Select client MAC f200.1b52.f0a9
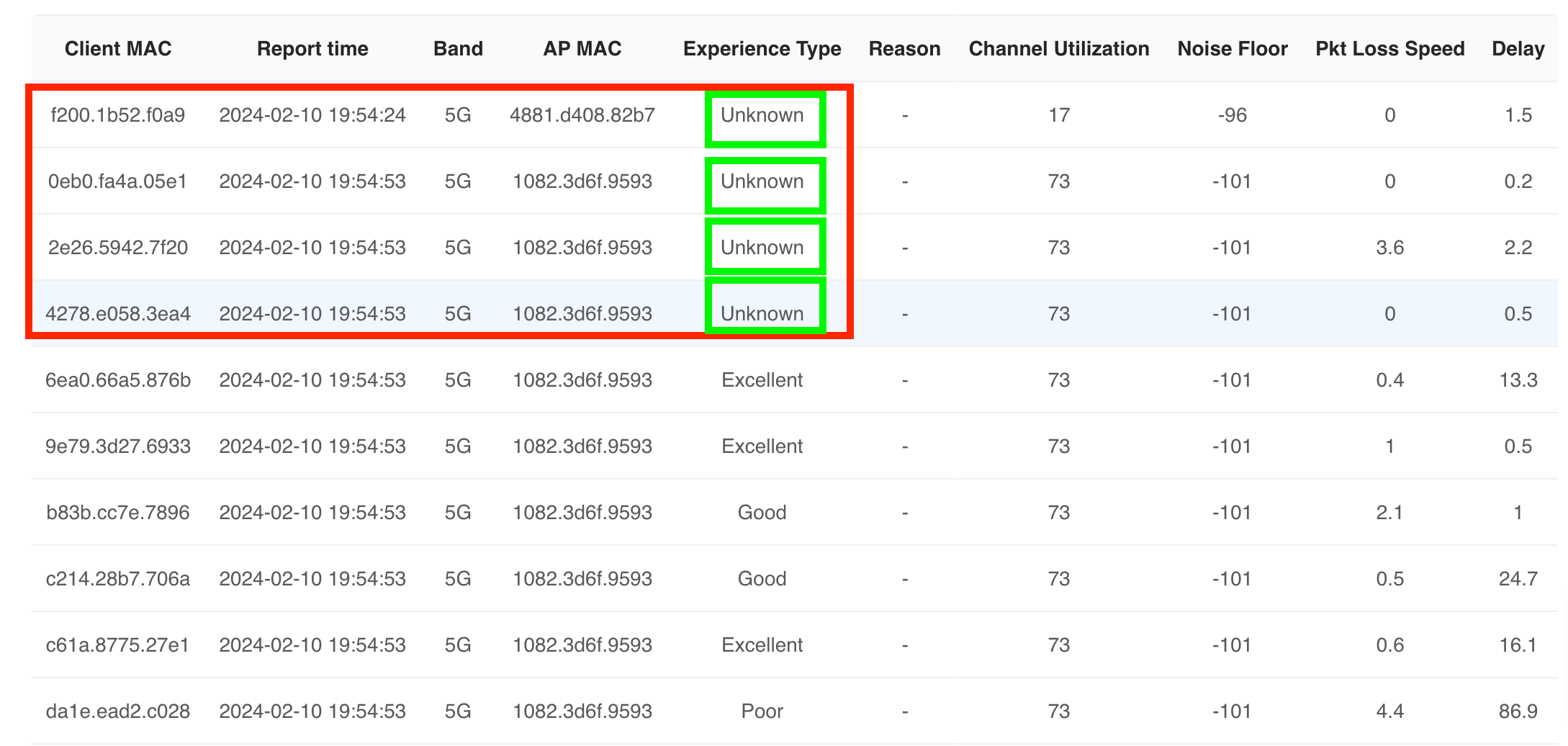Image resolution: width=1568 pixels, height=746 pixels. [118, 115]
